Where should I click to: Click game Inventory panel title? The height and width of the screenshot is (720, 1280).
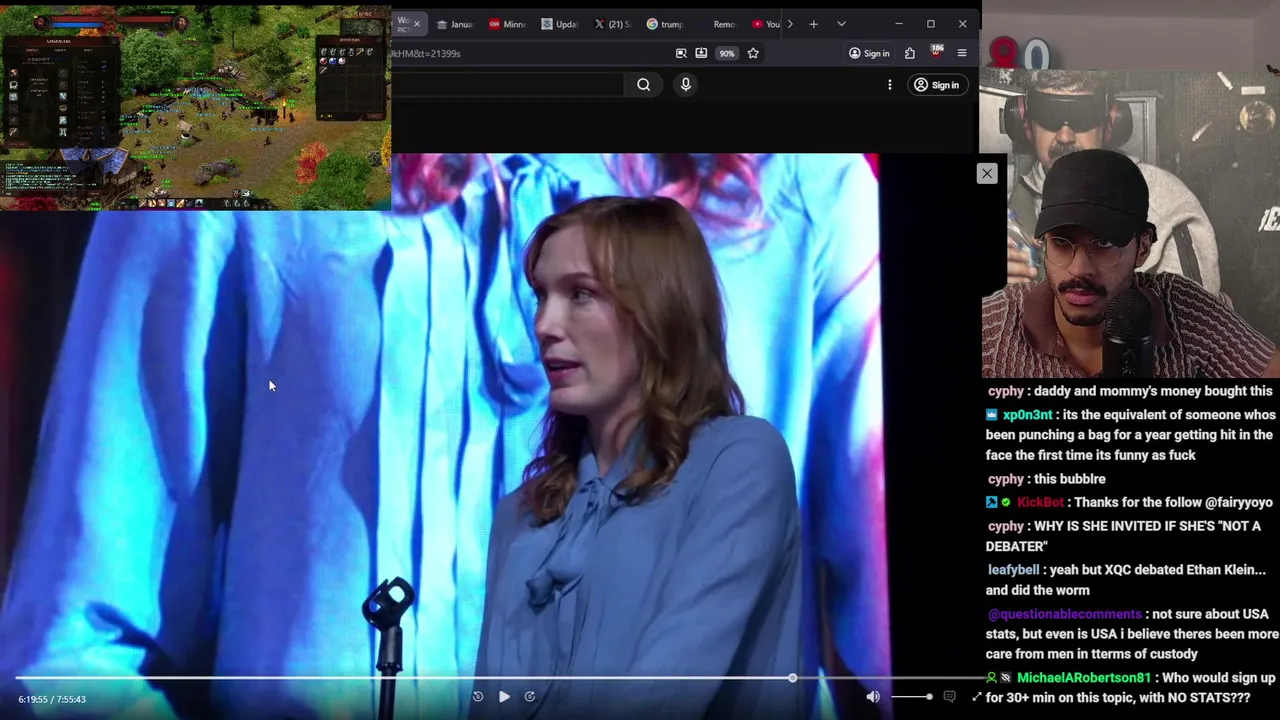[x=351, y=41]
